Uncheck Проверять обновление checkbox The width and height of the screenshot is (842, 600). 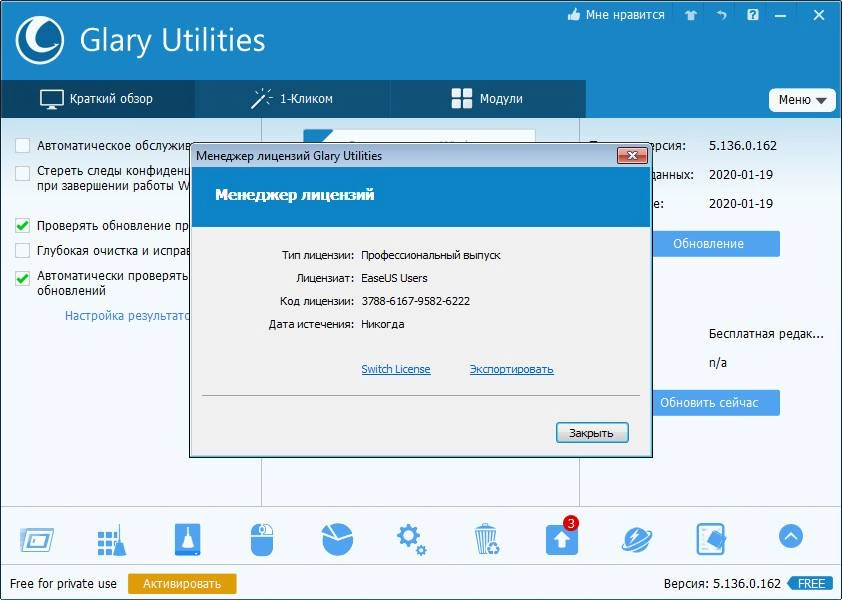pos(23,225)
